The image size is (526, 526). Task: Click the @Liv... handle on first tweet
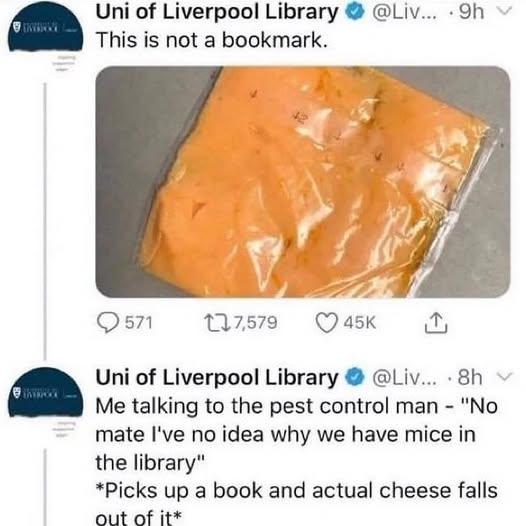pyautogui.click(x=406, y=13)
